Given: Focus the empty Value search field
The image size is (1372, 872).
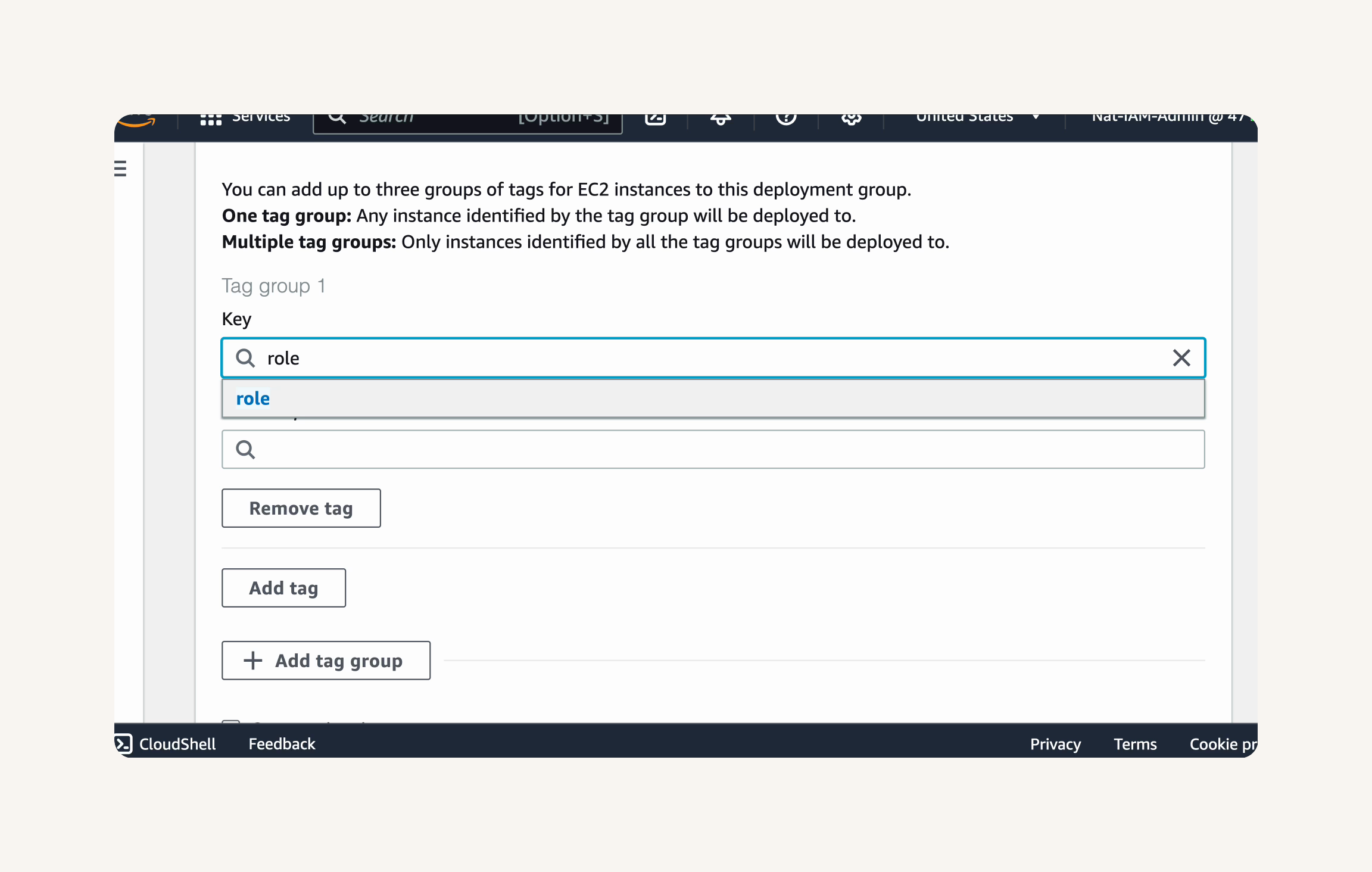Looking at the screenshot, I should click(713, 449).
